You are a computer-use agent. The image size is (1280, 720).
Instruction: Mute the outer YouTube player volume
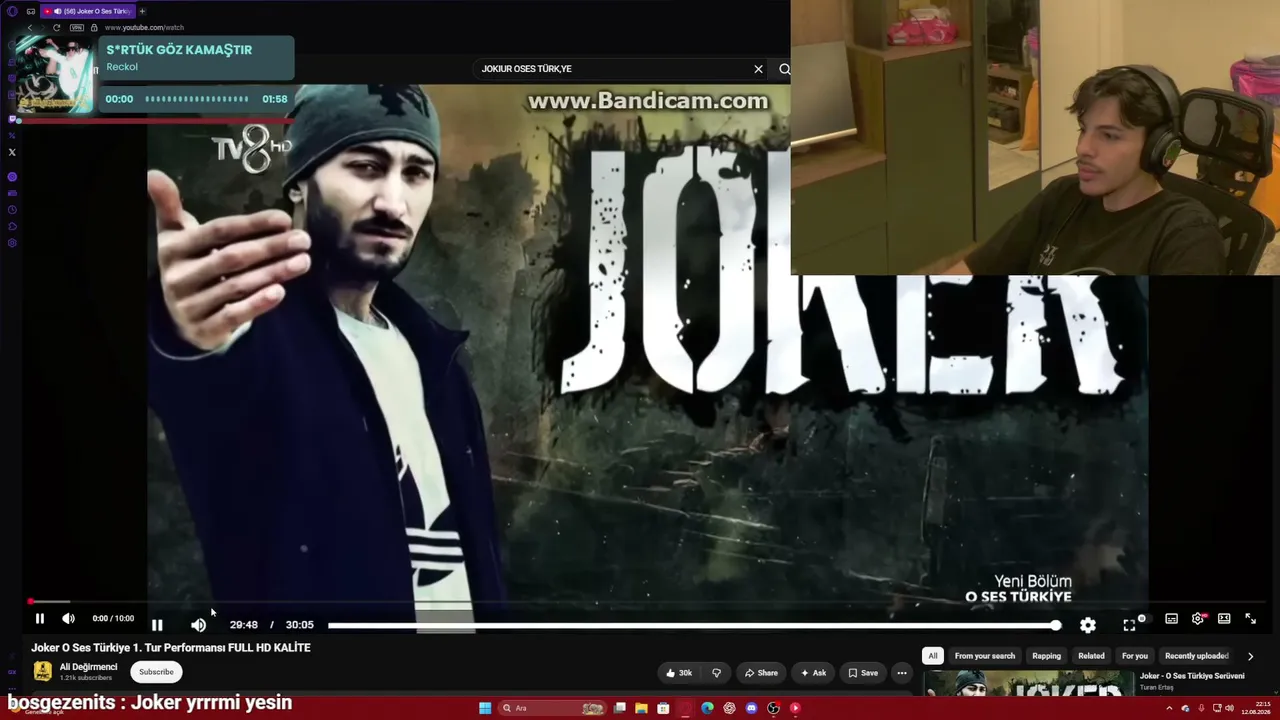coord(68,619)
